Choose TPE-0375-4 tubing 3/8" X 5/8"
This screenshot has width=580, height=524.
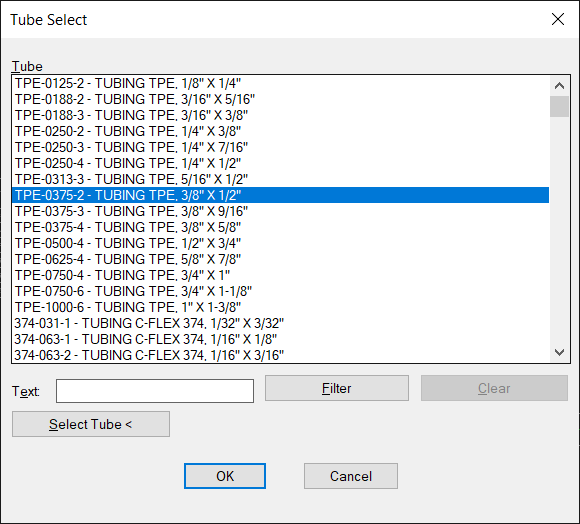[280, 227]
